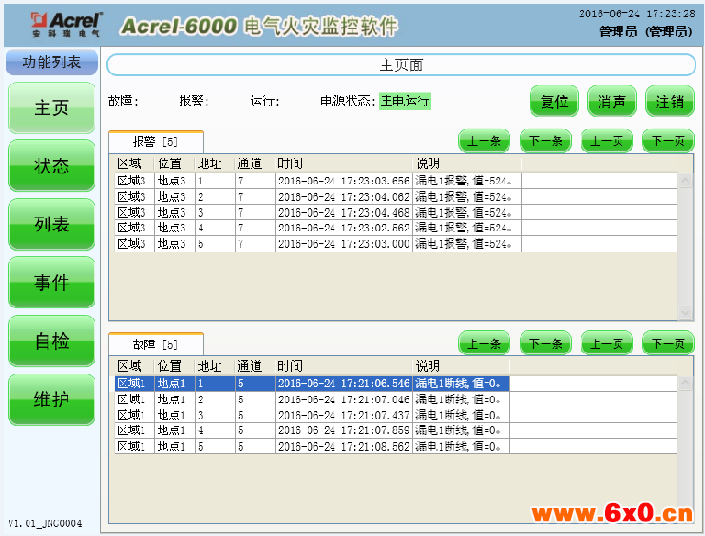Click the alarm list scrollbar down arrow

[685, 313]
